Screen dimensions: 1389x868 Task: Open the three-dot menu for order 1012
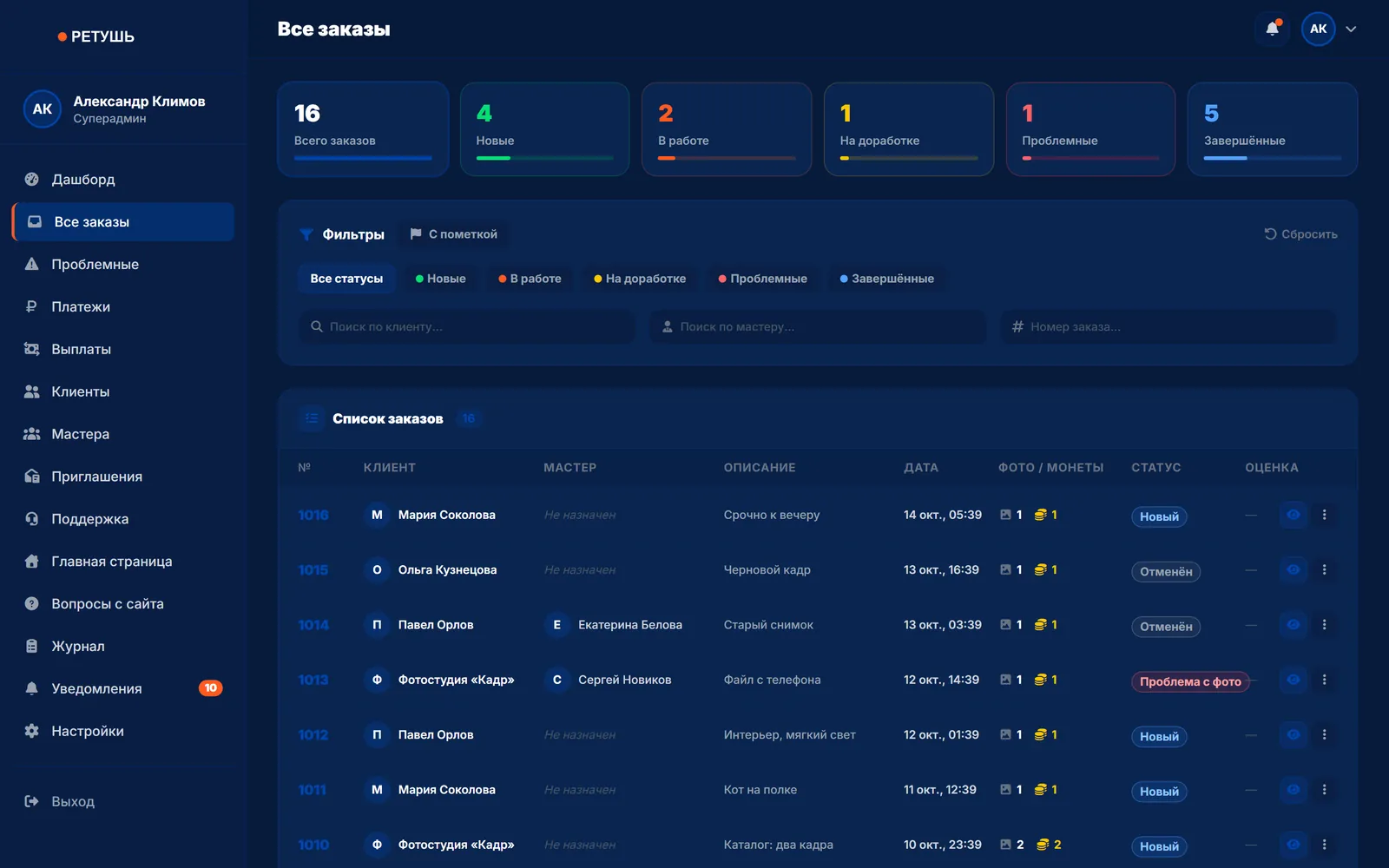pos(1325,735)
